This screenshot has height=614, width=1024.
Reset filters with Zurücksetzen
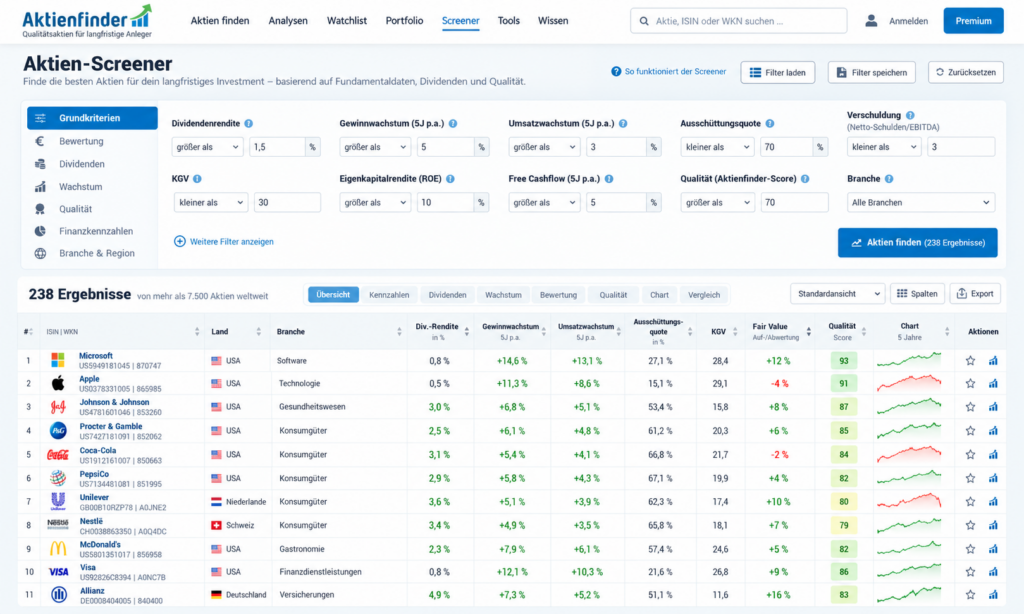point(966,73)
